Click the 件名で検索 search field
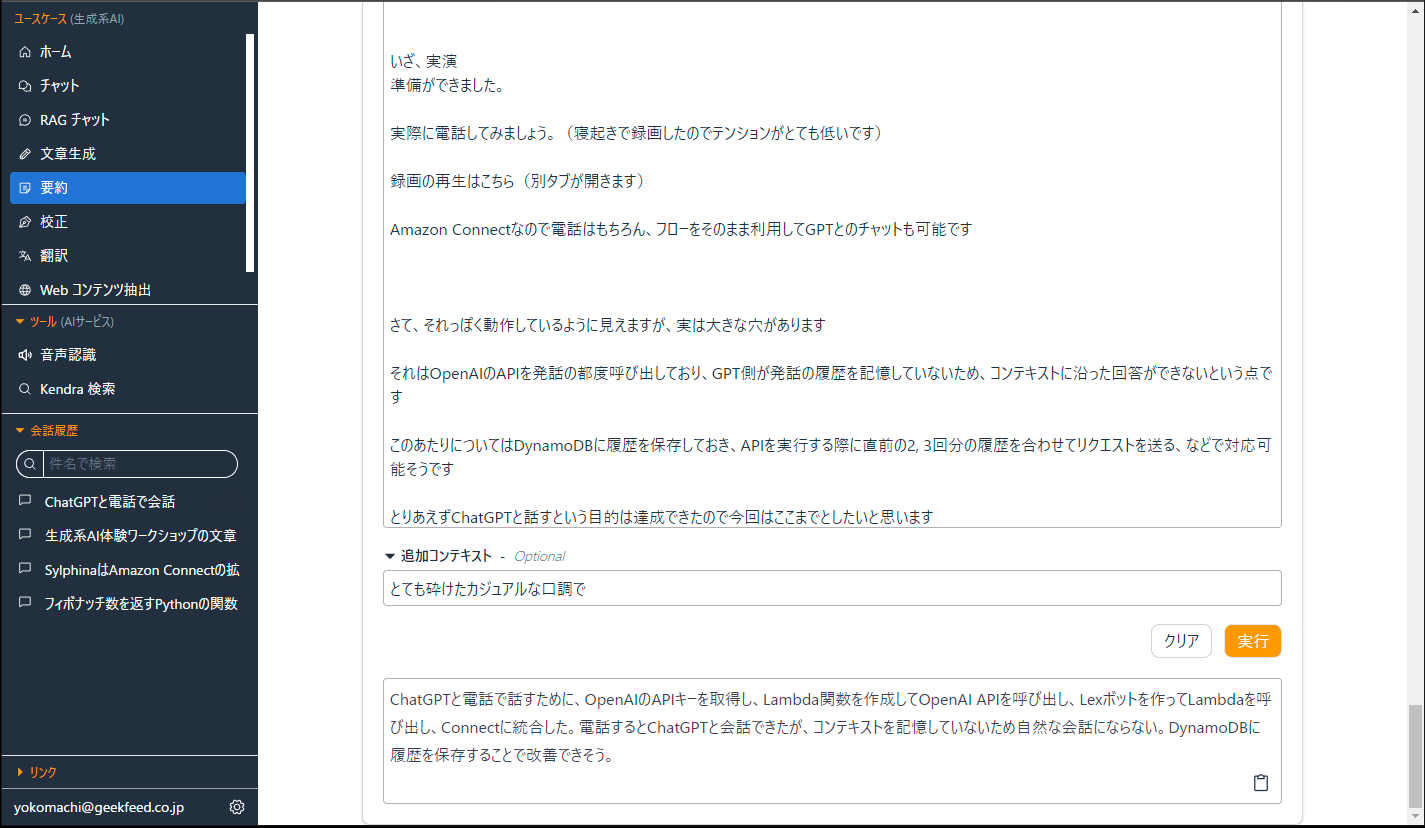The width and height of the screenshot is (1425, 828). pos(139,464)
